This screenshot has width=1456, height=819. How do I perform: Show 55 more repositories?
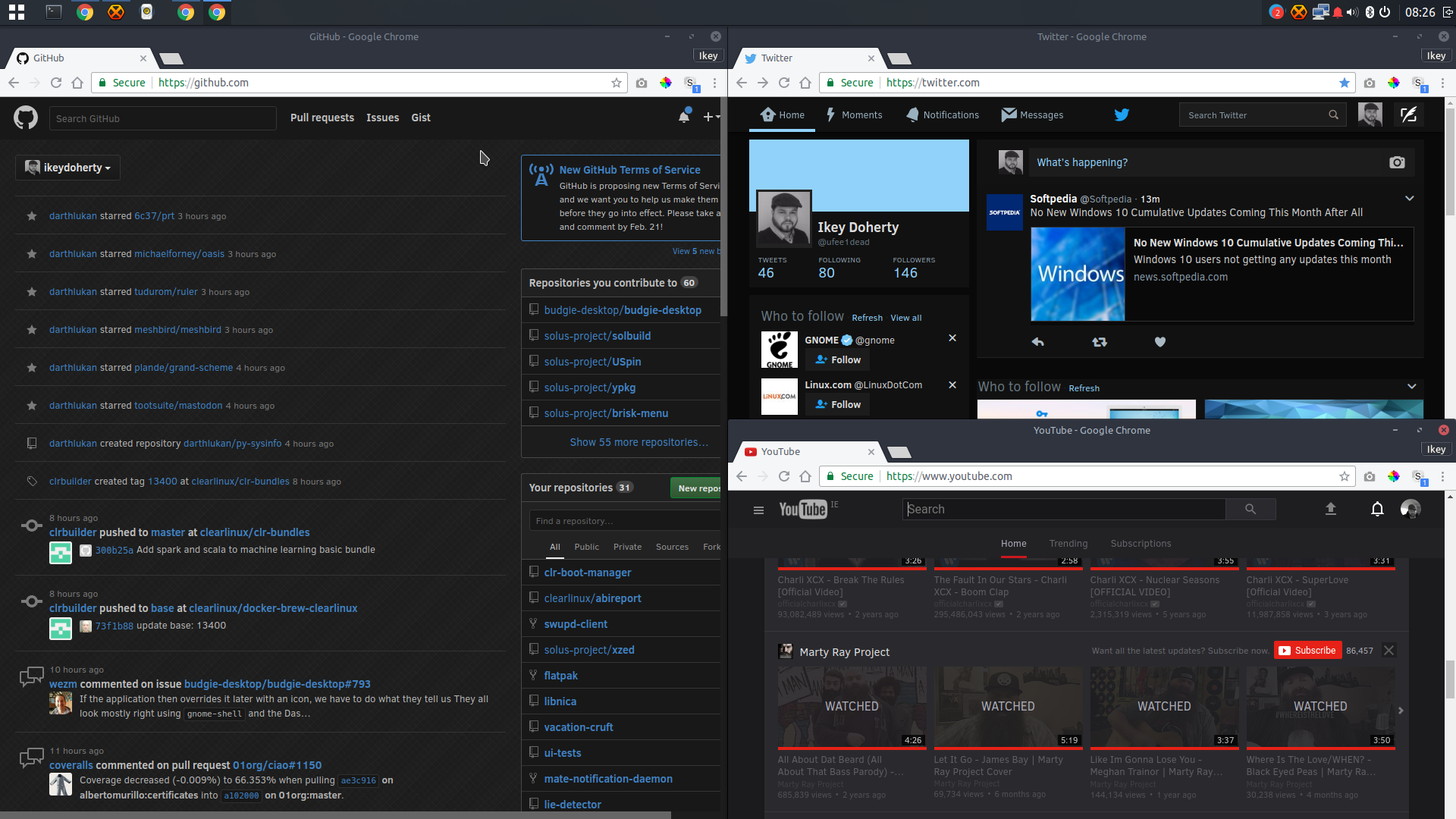click(x=639, y=442)
